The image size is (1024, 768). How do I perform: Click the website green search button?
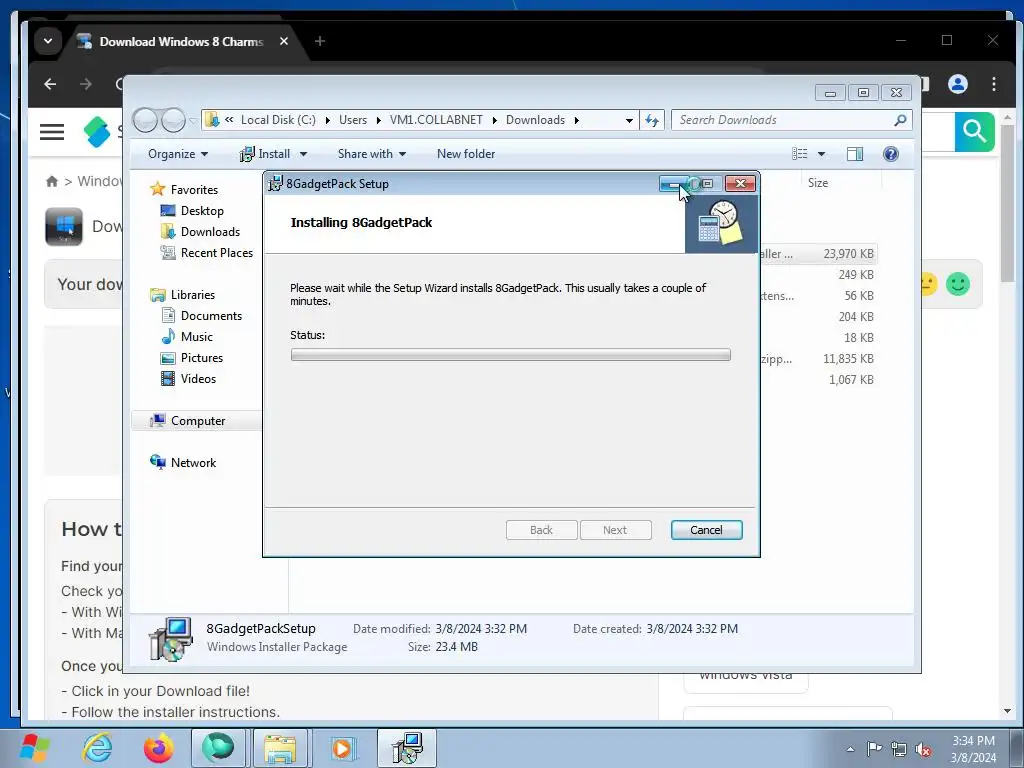974,131
